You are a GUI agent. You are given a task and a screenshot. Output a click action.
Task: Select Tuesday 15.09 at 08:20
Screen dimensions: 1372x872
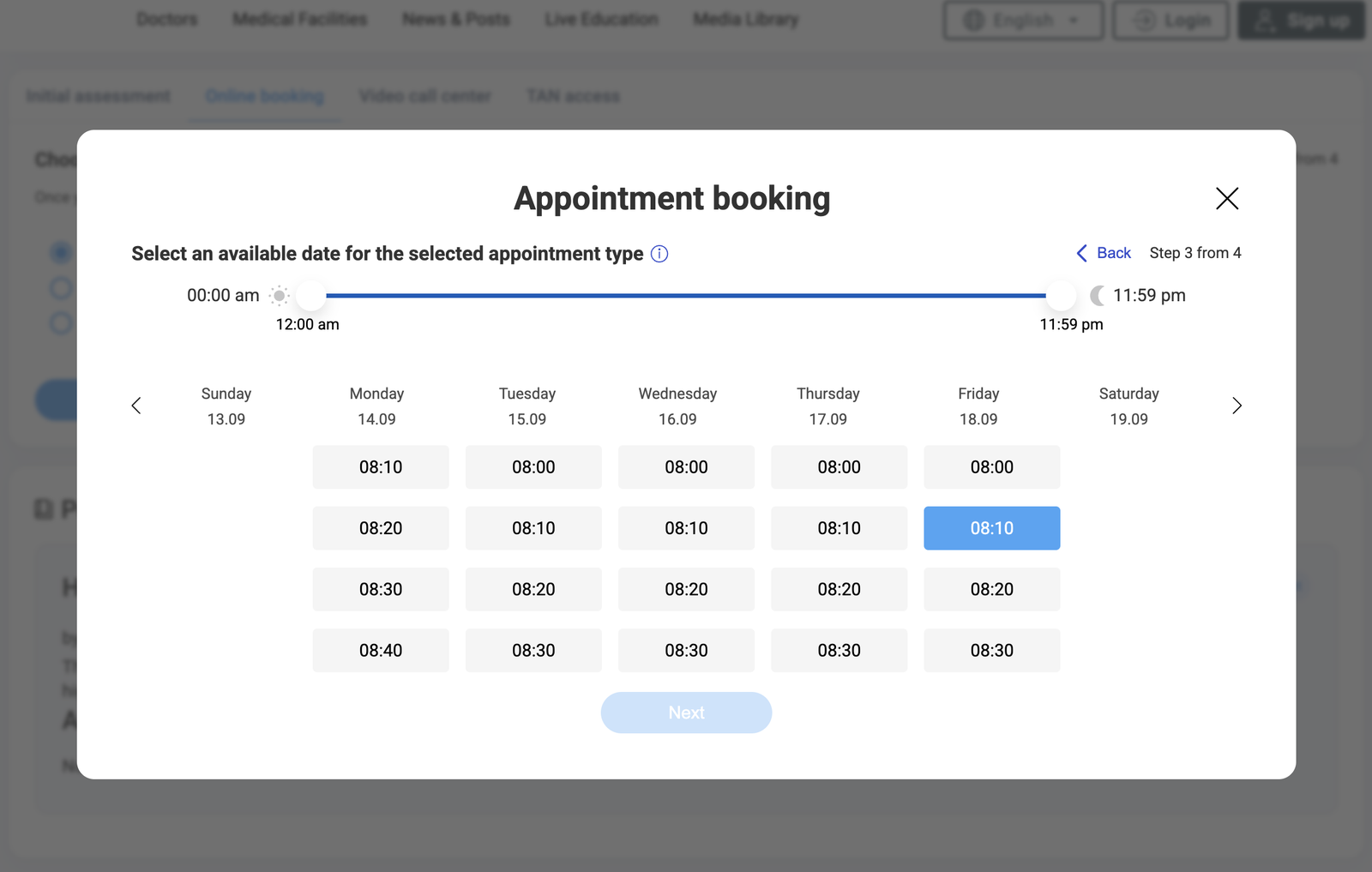click(x=533, y=589)
